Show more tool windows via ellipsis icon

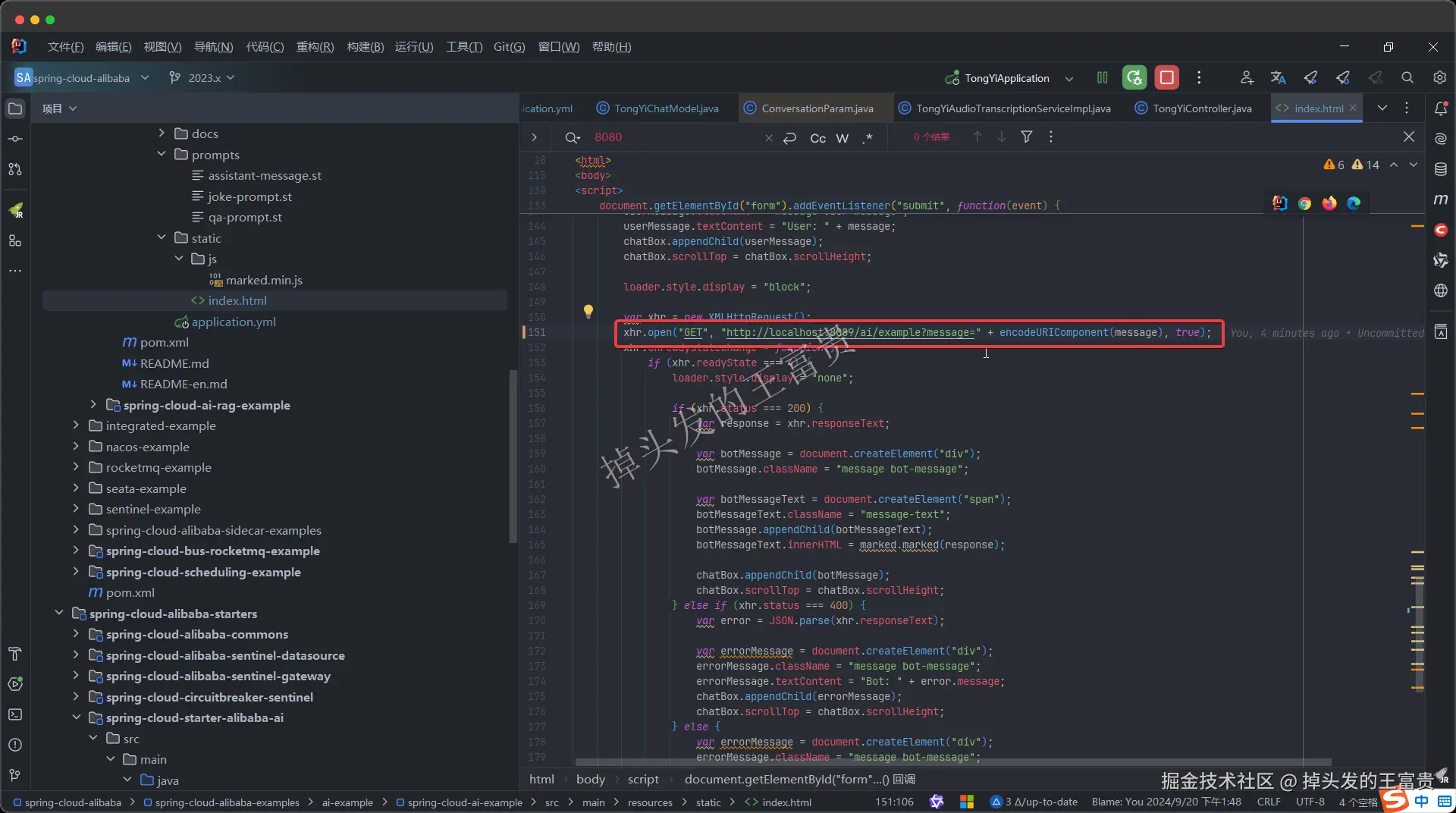click(x=15, y=271)
